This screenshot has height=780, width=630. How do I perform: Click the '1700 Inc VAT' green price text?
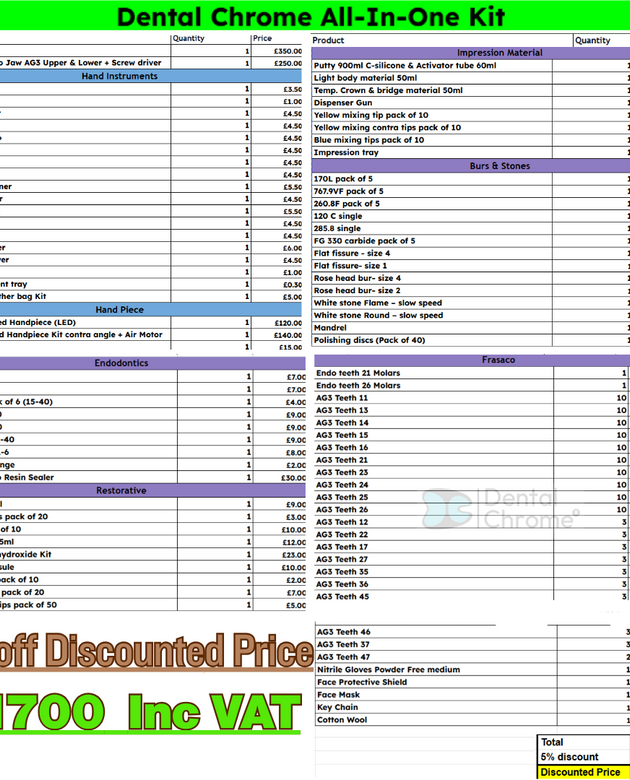150,712
